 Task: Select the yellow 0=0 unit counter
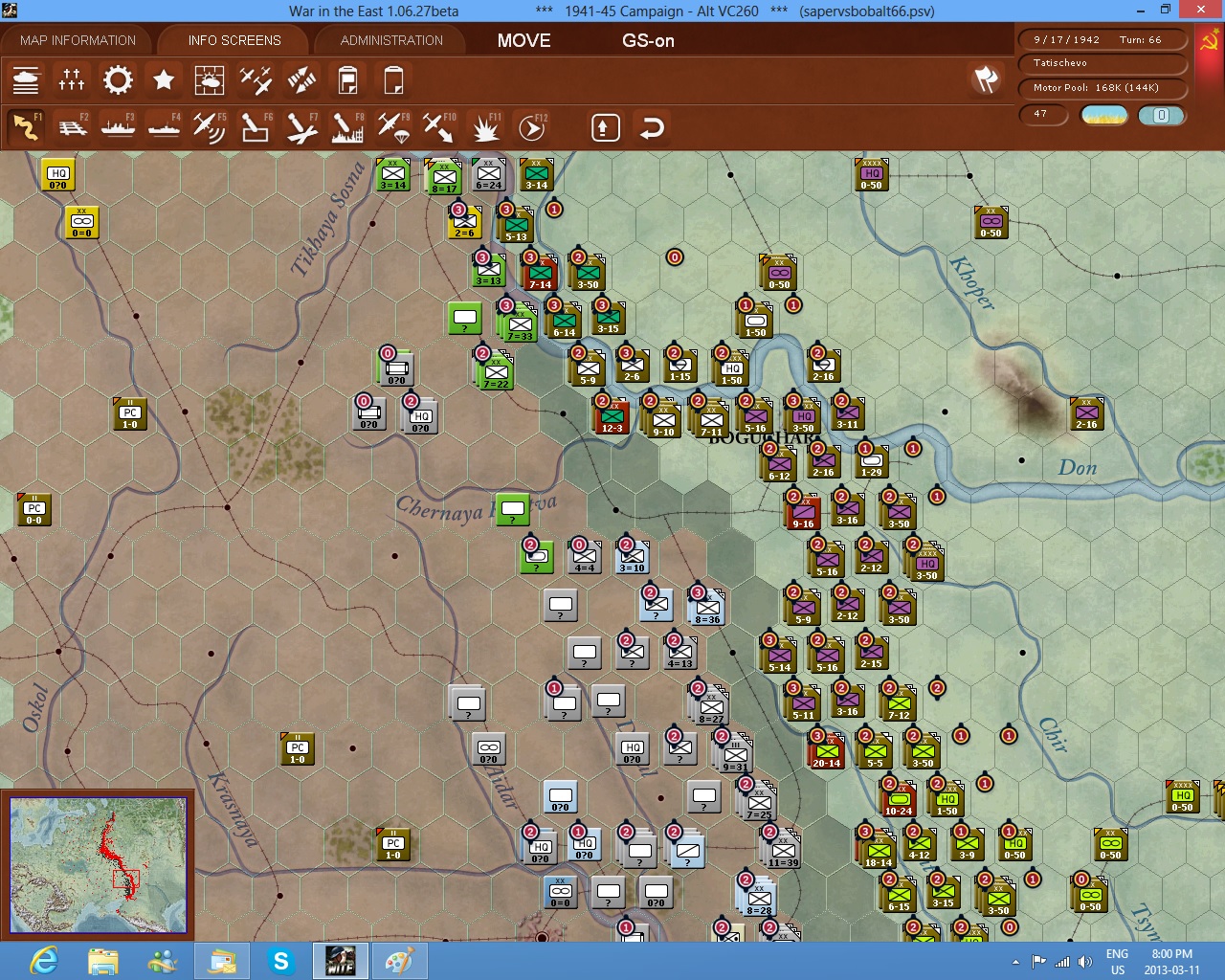point(82,222)
